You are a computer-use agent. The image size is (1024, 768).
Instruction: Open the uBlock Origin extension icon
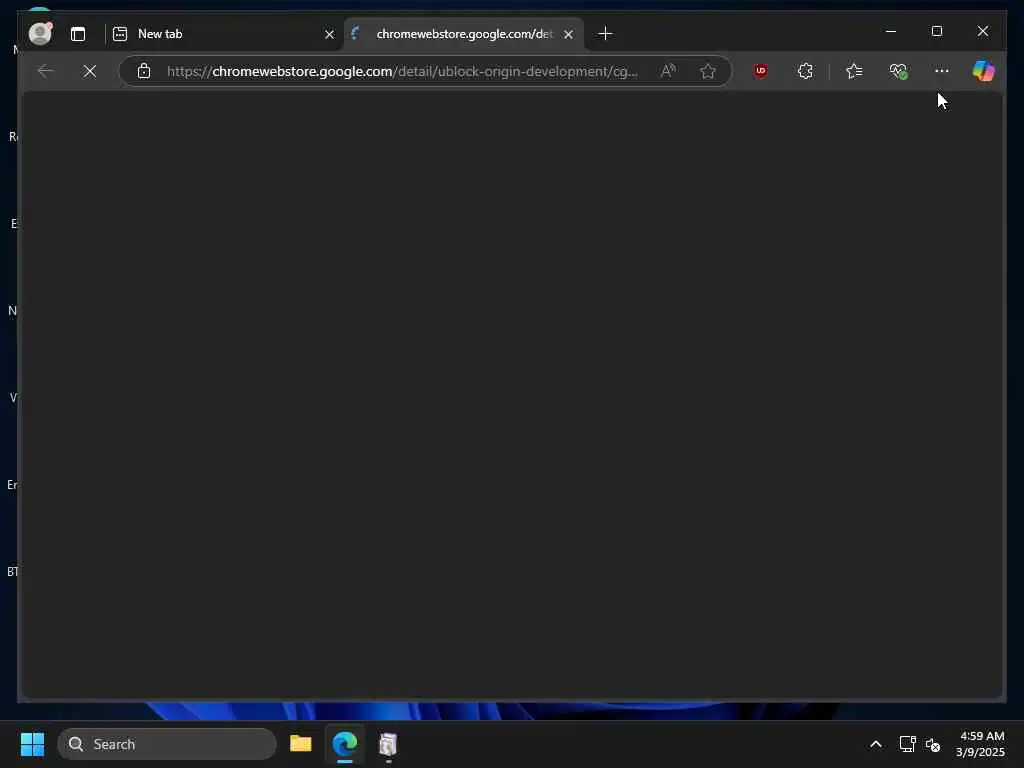point(761,71)
